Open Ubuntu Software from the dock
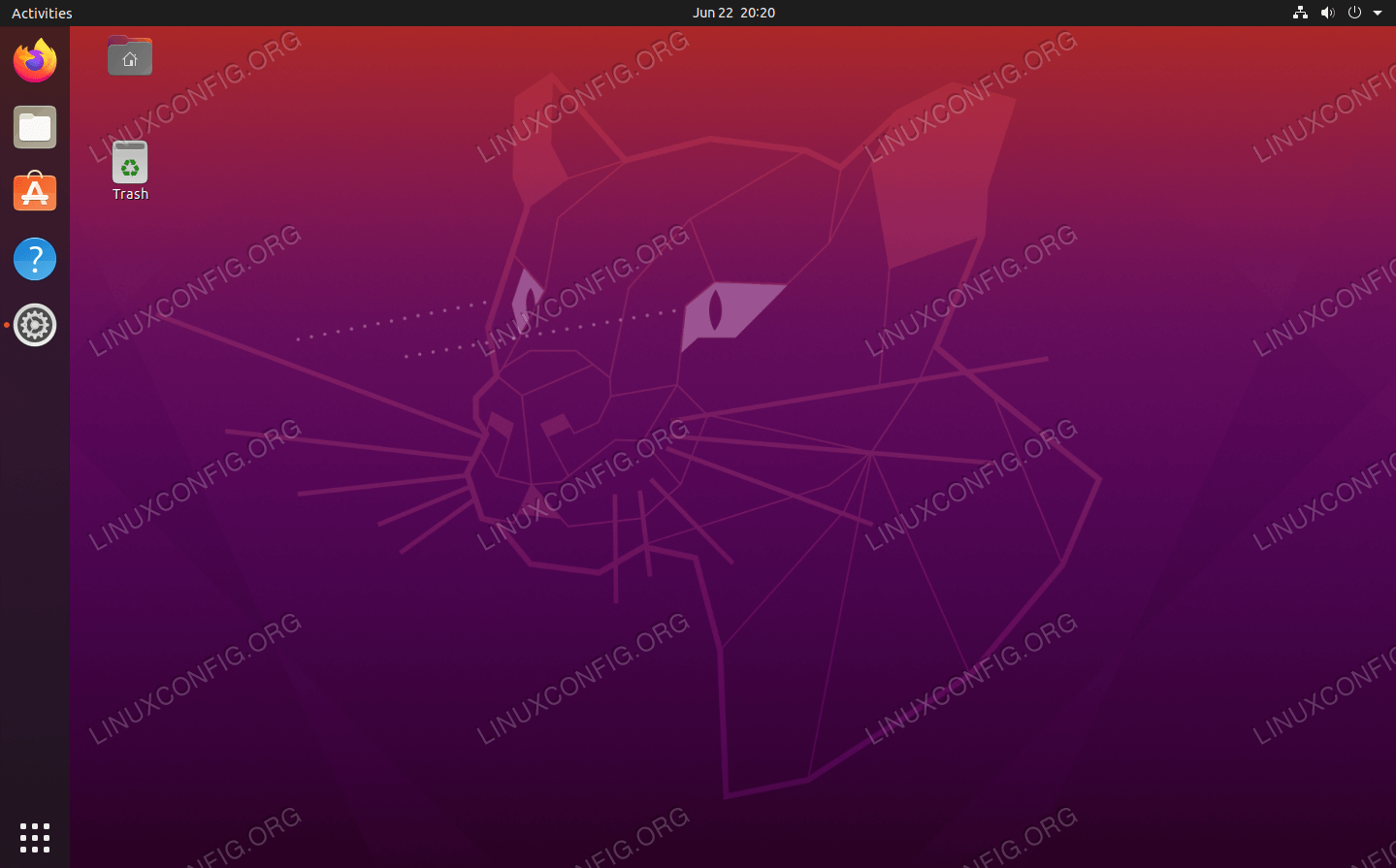Viewport: 1396px width, 868px height. point(35,192)
